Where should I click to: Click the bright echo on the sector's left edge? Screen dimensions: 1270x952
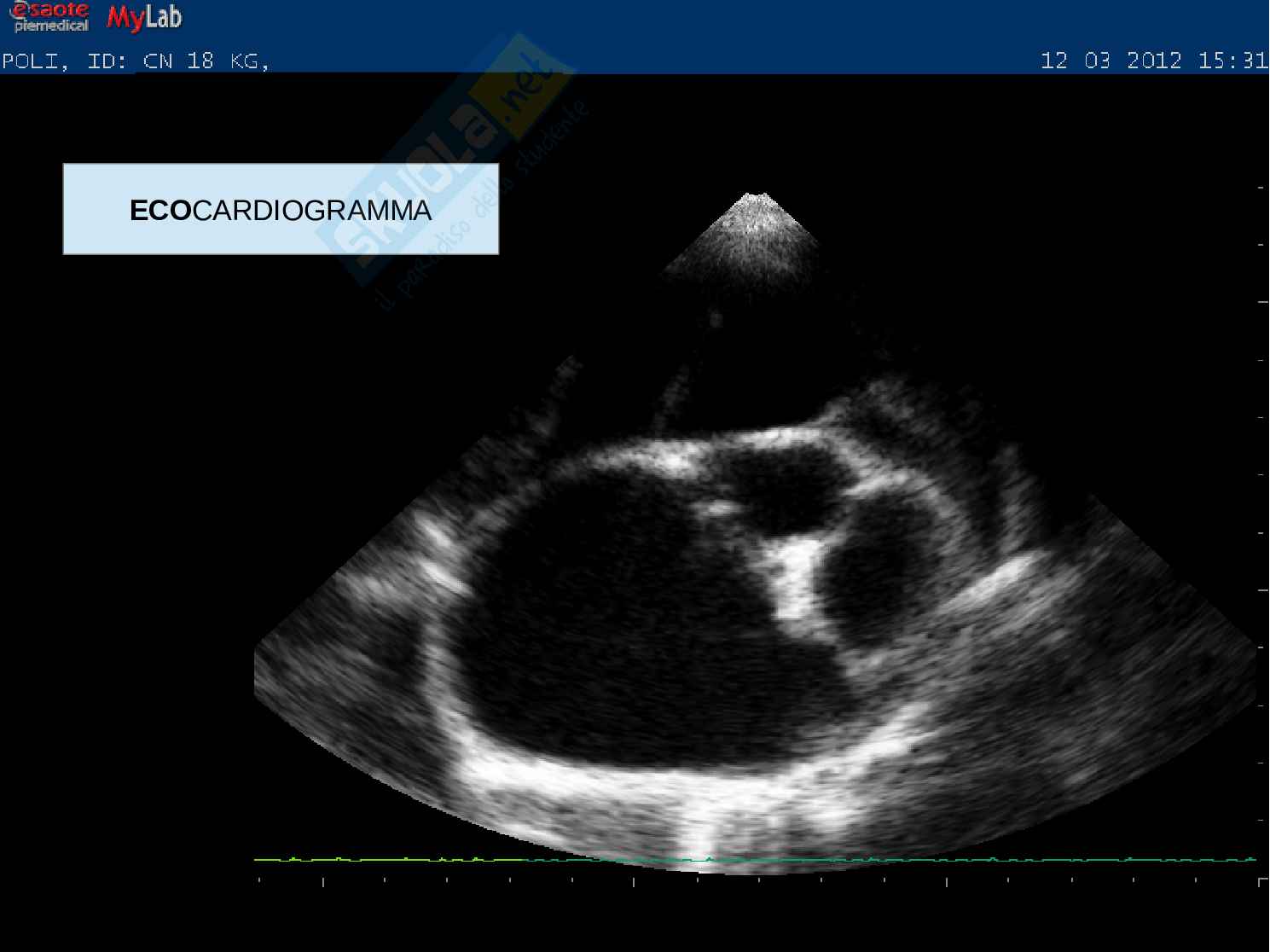437,536
